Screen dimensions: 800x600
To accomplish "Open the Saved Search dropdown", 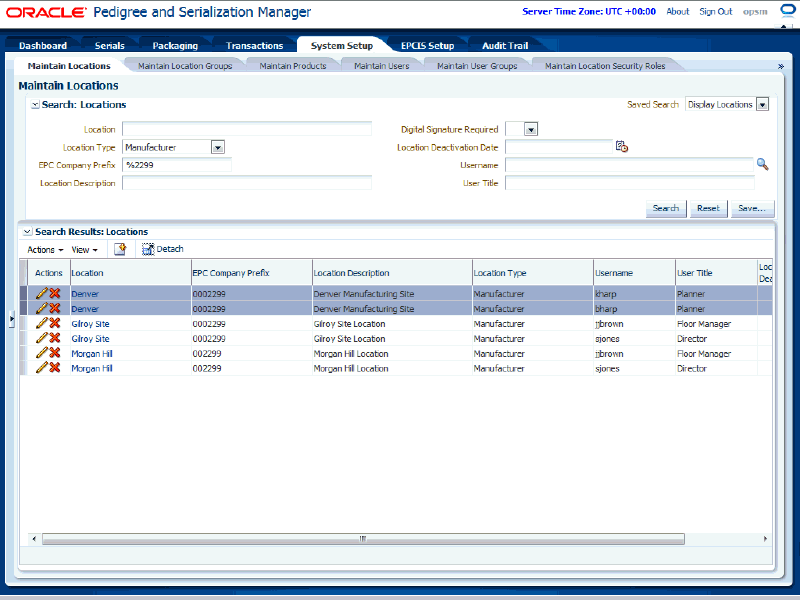I will (762, 105).
